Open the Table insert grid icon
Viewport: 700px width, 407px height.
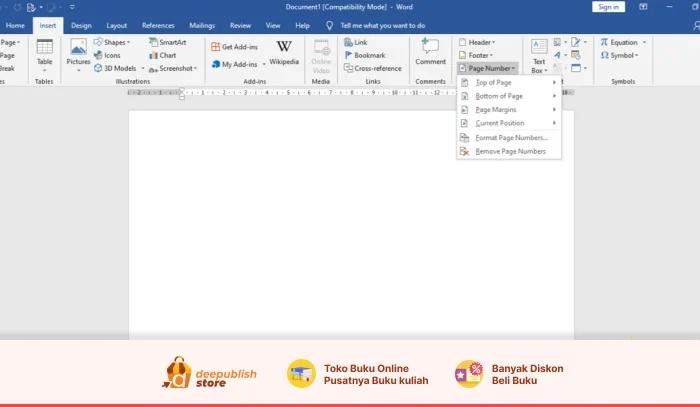coord(45,46)
